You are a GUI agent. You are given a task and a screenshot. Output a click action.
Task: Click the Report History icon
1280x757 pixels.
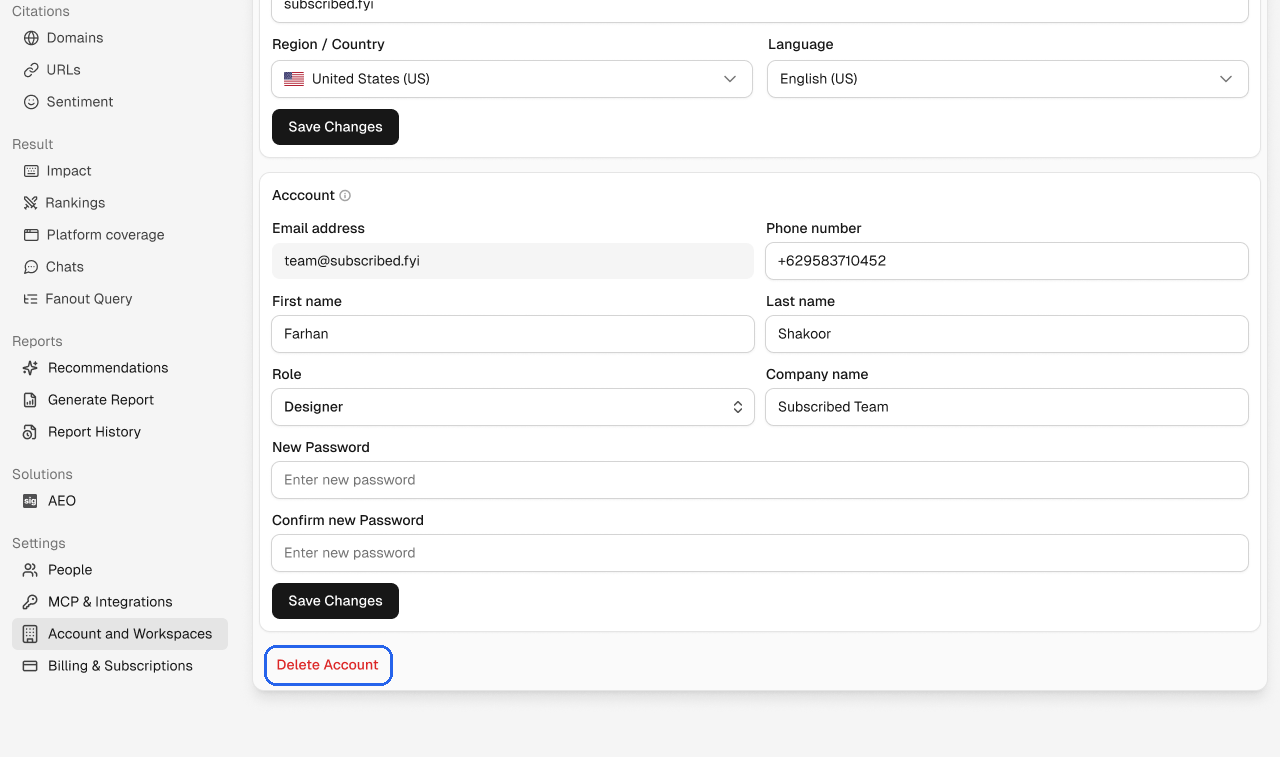[x=30, y=432]
